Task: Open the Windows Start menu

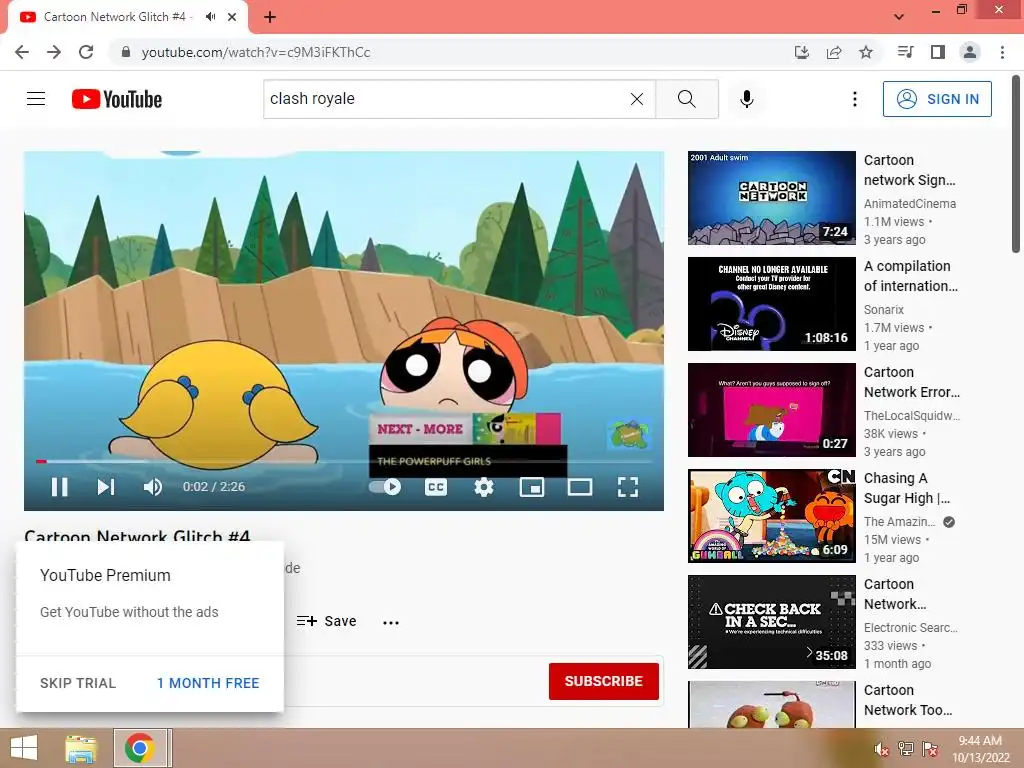Action: coord(24,748)
